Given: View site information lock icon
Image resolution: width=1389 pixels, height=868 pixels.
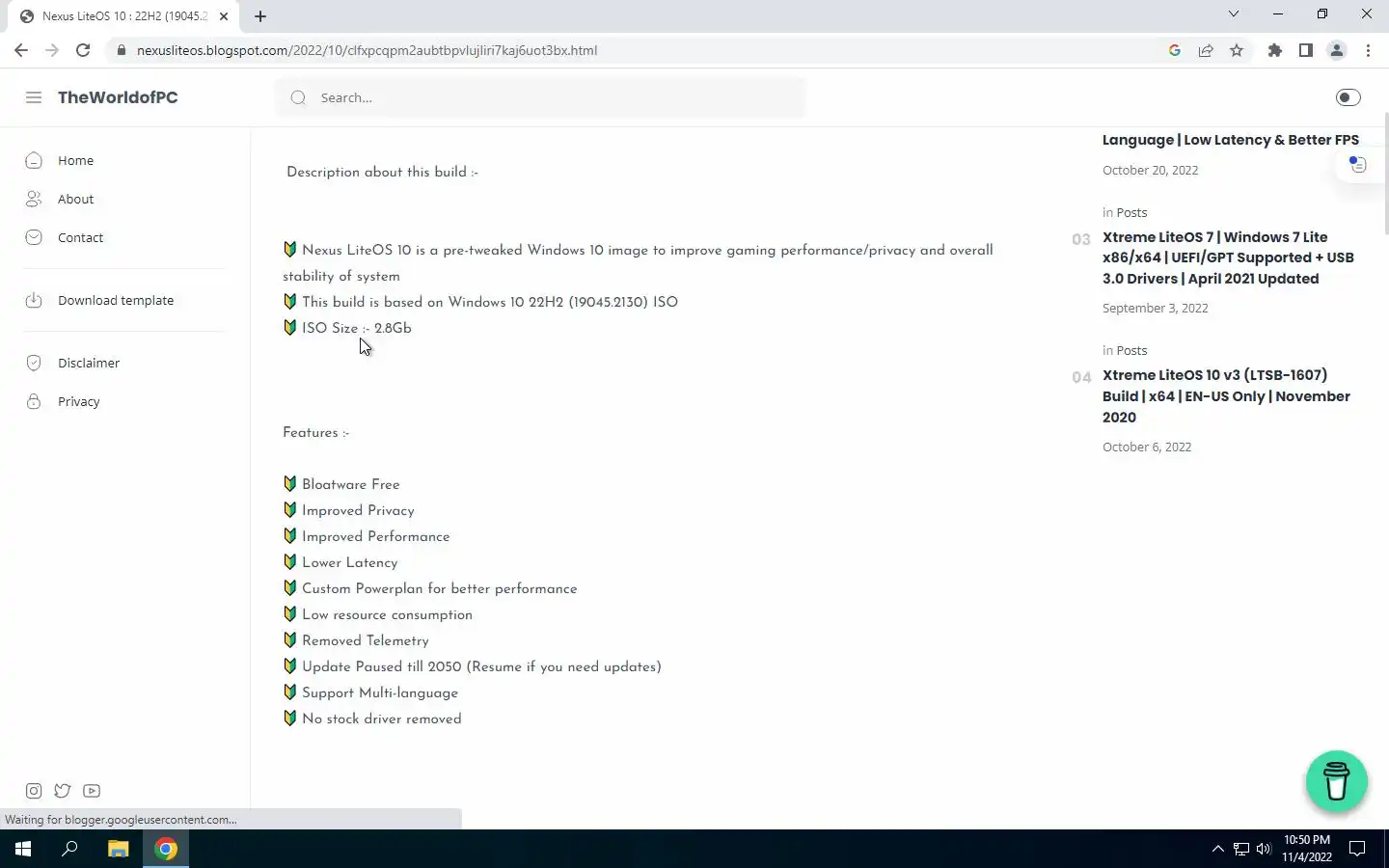Looking at the screenshot, I should click(x=121, y=50).
